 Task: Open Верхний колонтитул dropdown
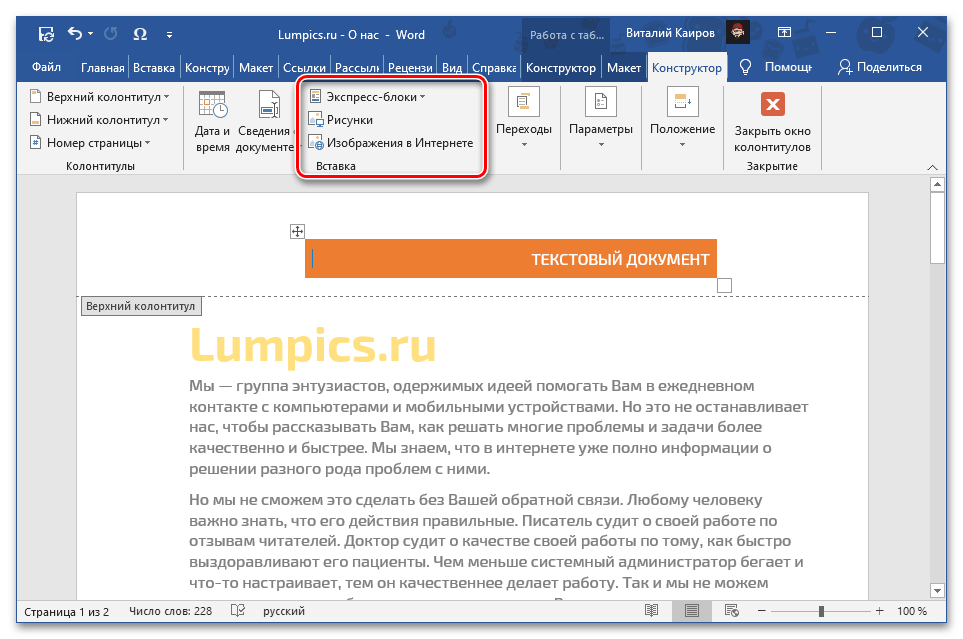99,97
